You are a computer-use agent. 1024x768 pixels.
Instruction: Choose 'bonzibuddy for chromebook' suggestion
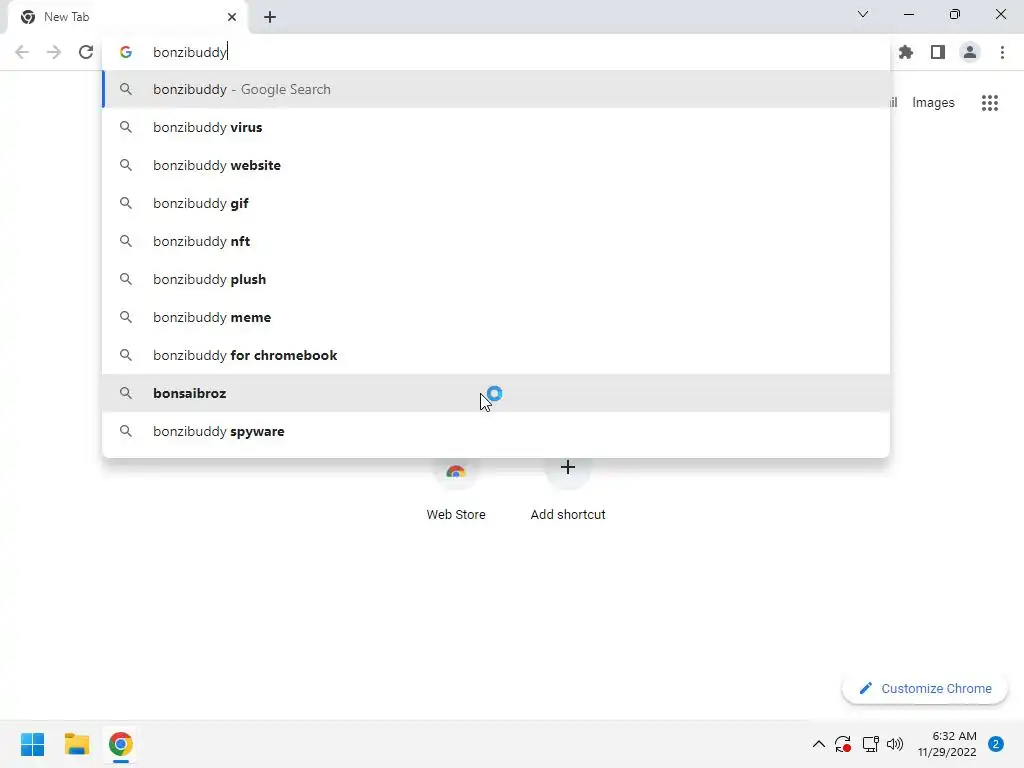(496, 355)
